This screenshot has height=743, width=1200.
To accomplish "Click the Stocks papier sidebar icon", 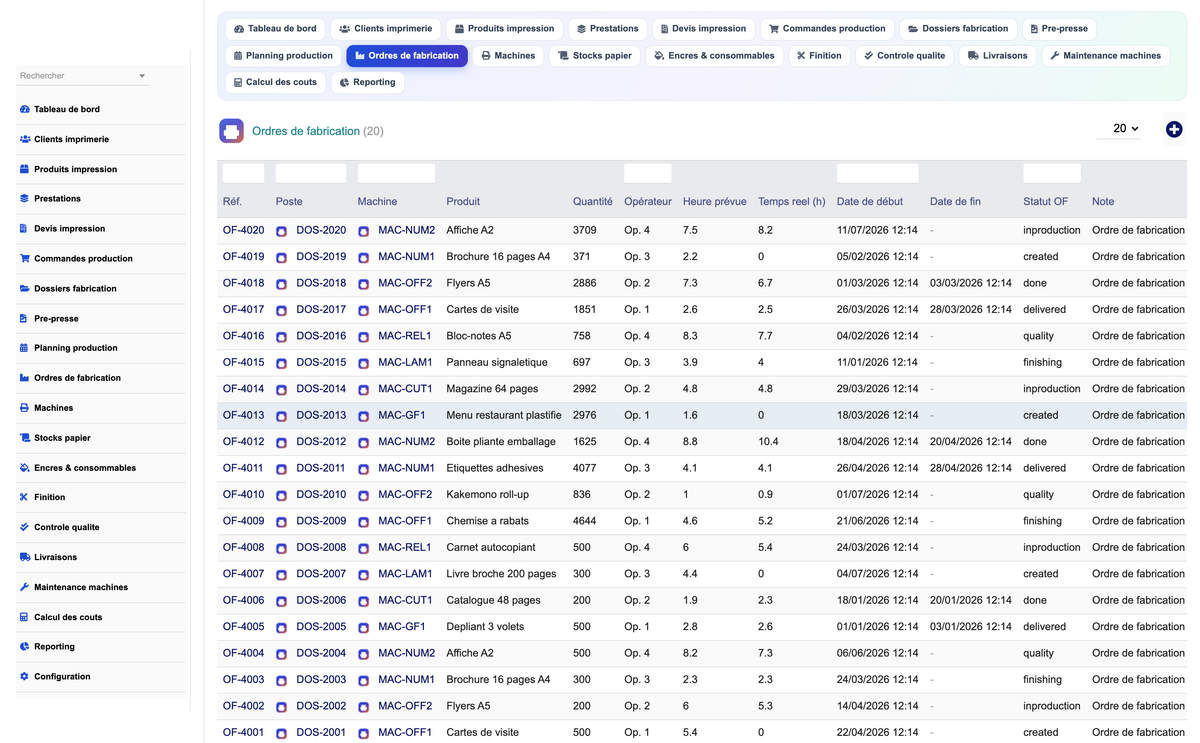I will coord(25,438).
